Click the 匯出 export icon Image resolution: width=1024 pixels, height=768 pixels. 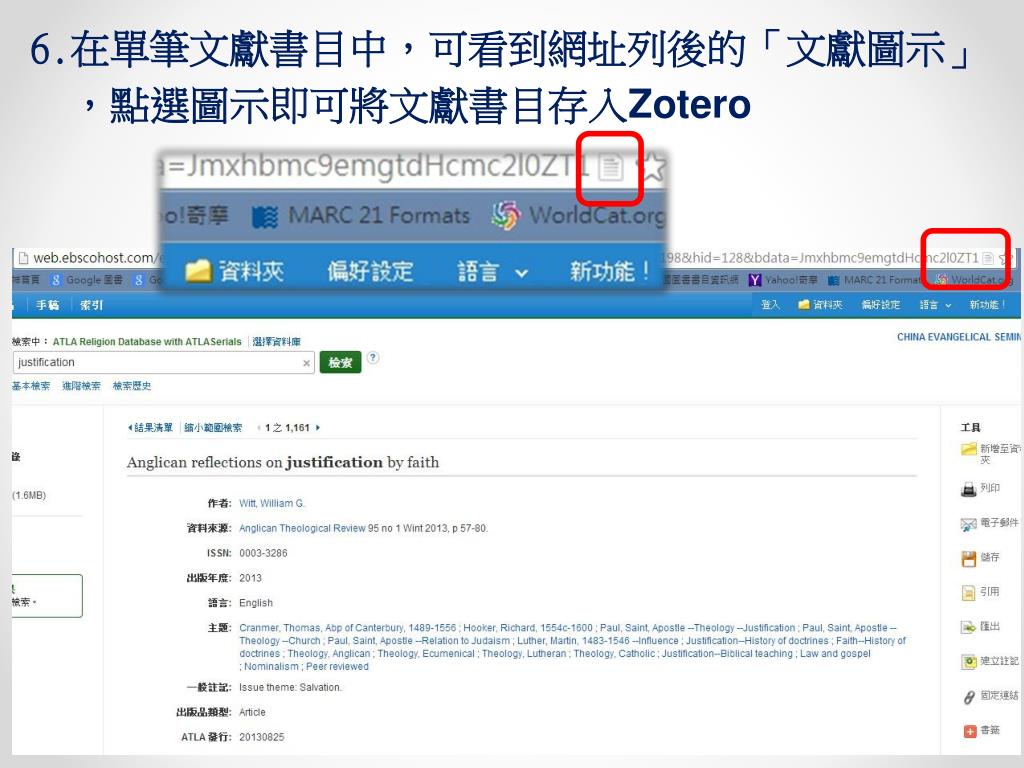pos(968,627)
